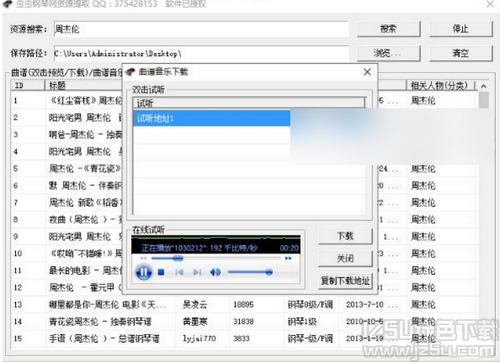The width and height of the screenshot is (500, 362).
Task: Click the fast-forward arrows on seek bar
Action: pos(288,258)
